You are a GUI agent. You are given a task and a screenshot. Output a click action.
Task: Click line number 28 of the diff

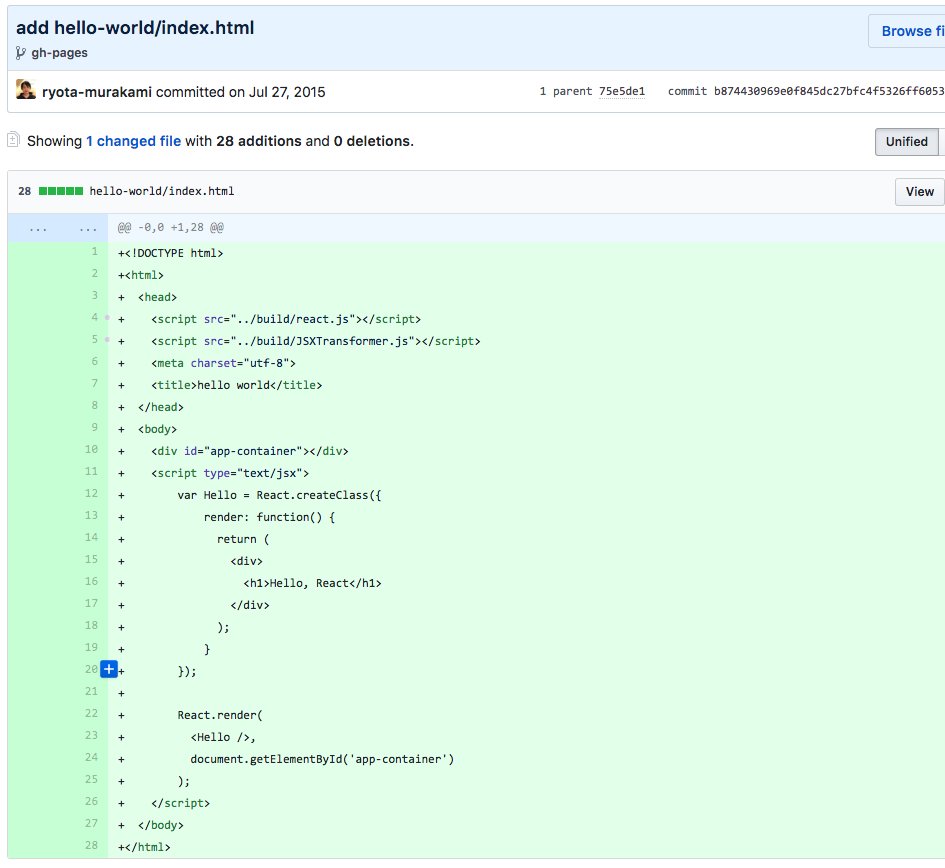91,845
